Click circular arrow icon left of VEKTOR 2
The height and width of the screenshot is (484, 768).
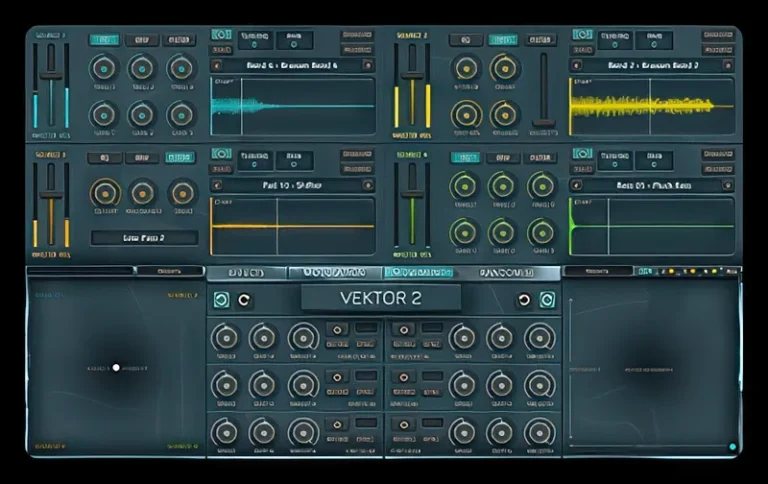click(x=244, y=300)
